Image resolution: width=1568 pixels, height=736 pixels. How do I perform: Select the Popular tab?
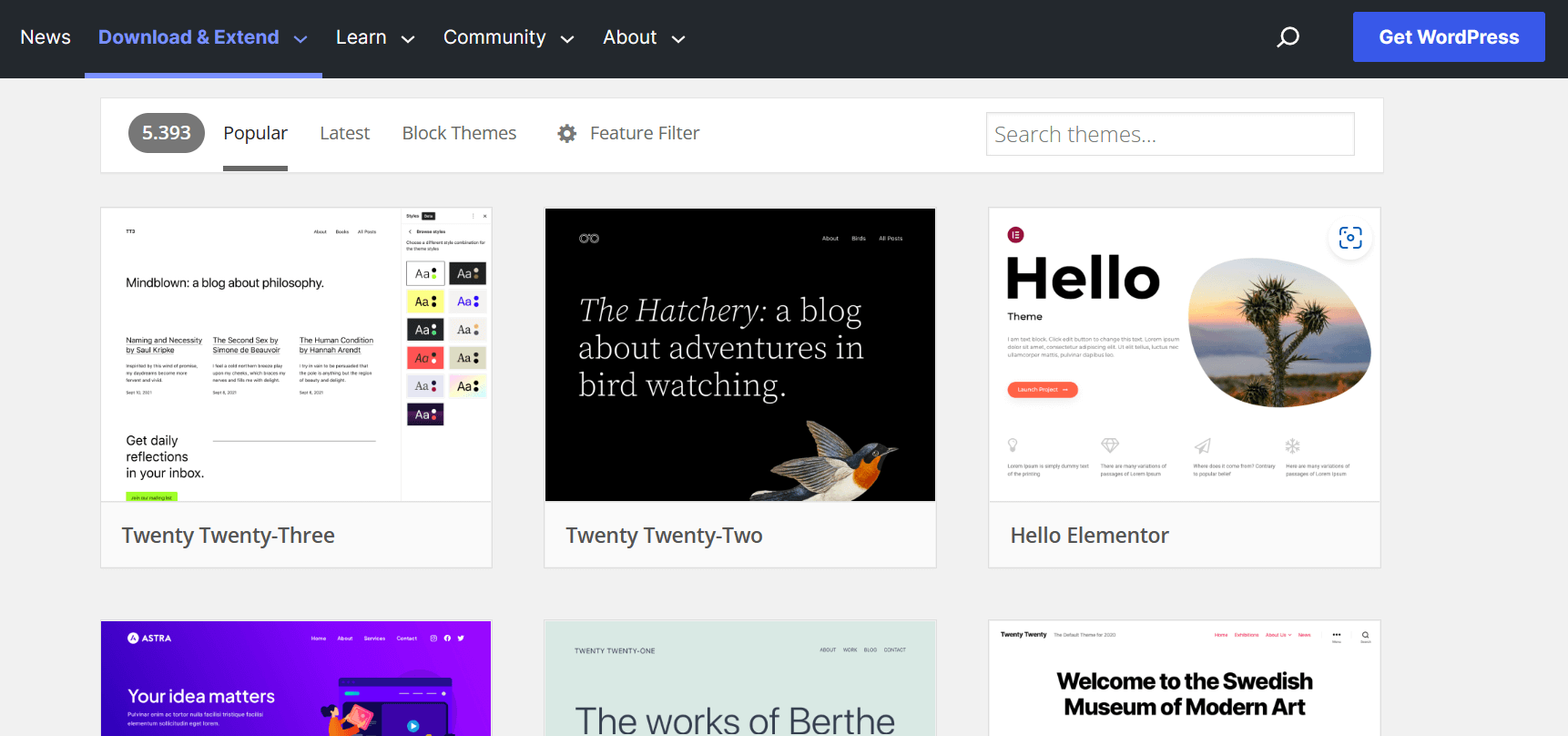(255, 133)
